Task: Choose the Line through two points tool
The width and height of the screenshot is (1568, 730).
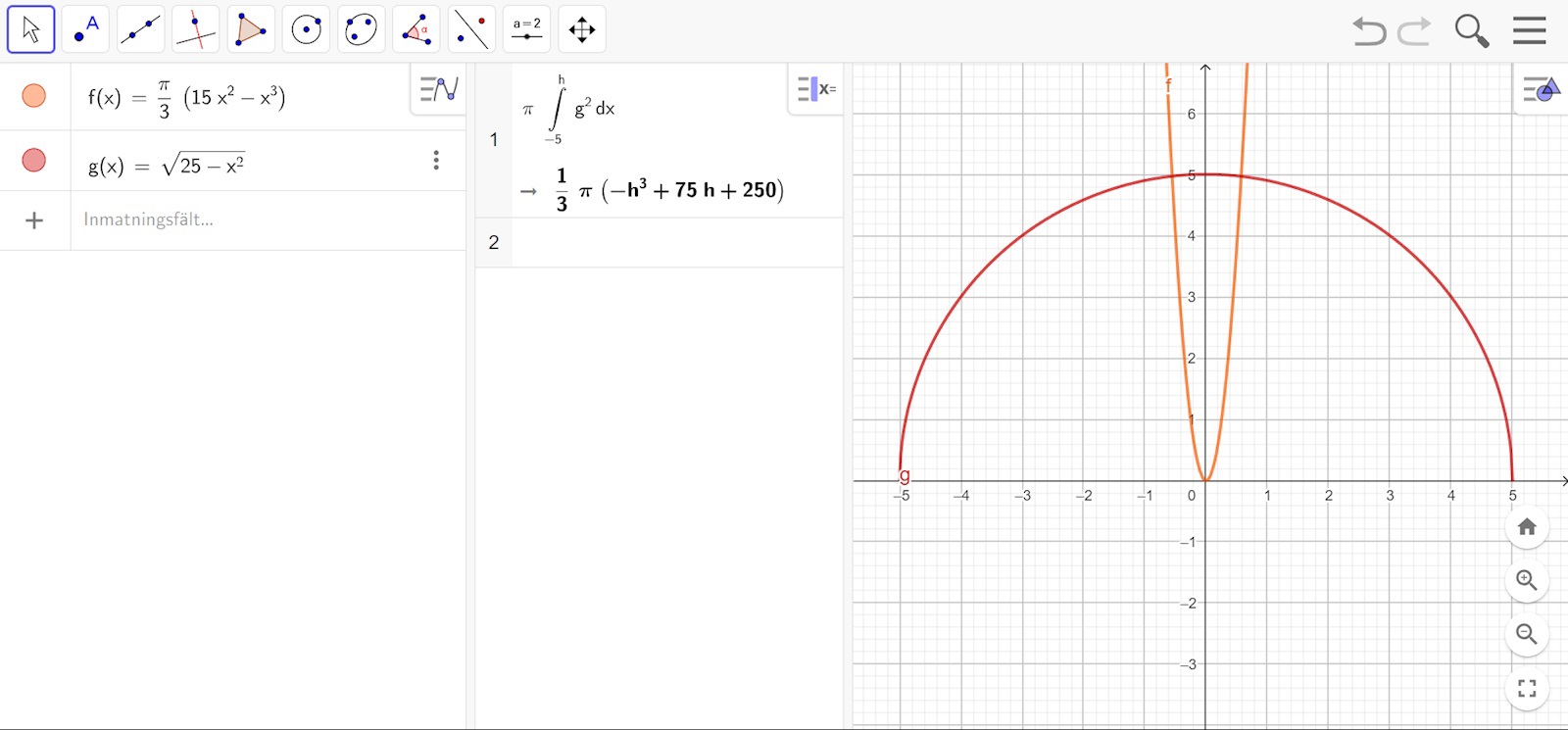Action: click(x=140, y=29)
